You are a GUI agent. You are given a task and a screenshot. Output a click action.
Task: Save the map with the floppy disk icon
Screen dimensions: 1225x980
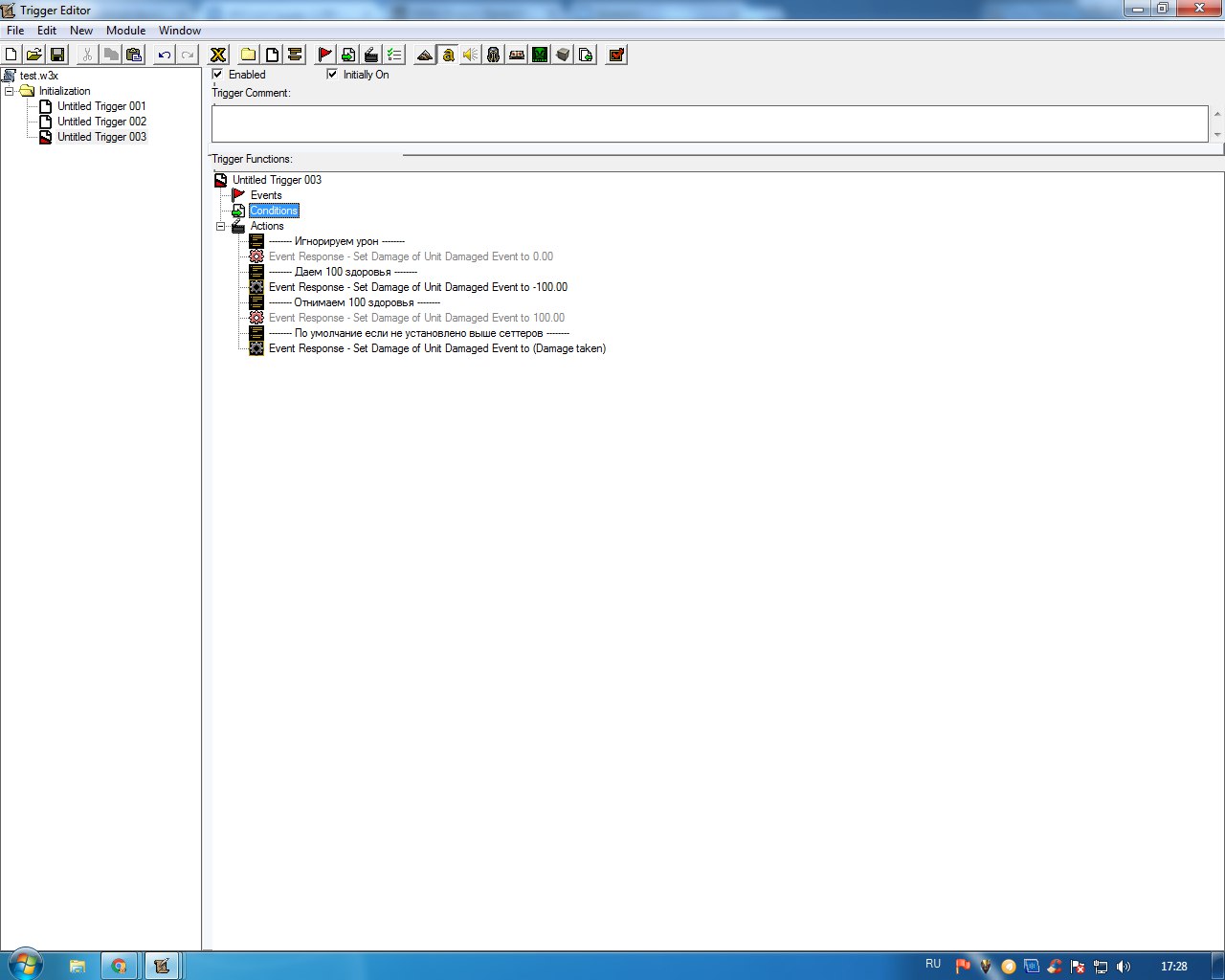pyautogui.click(x=57, y=55)
